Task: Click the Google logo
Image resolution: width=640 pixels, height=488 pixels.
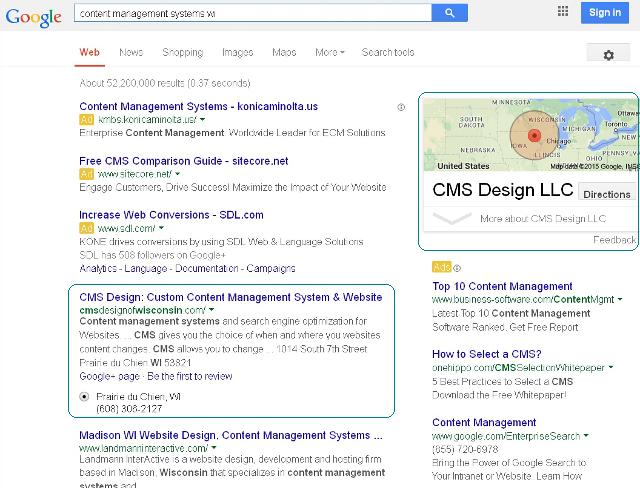Action: pos(33,17)
